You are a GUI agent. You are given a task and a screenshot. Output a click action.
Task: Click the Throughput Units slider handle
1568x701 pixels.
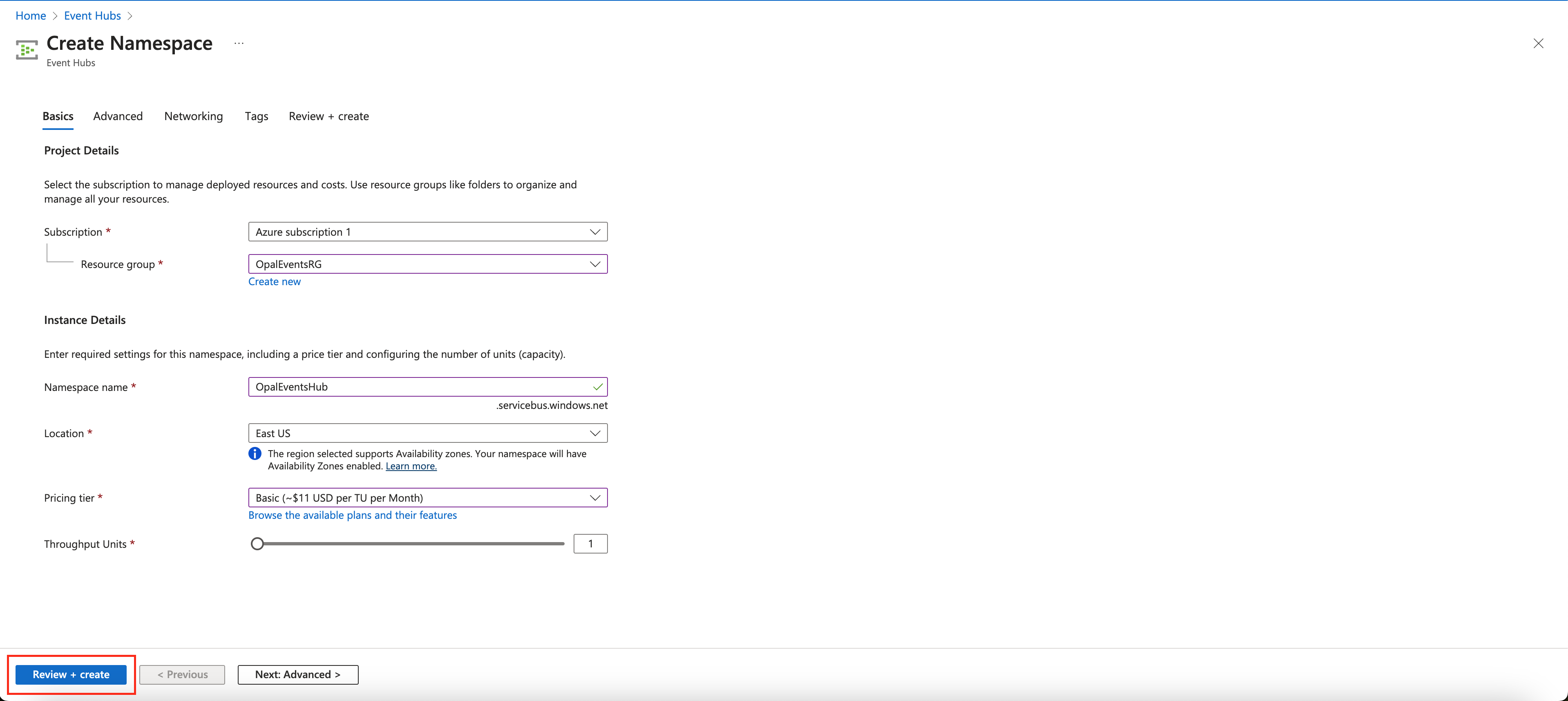[257, 544]
